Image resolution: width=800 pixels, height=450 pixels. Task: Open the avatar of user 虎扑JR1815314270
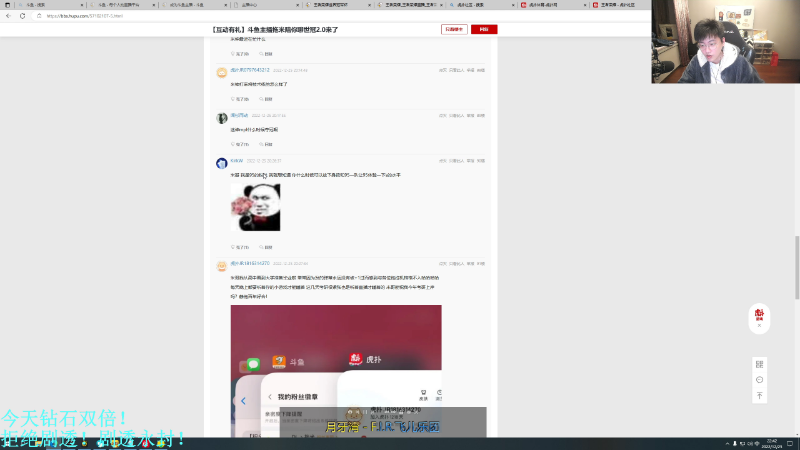pos(221,266)
